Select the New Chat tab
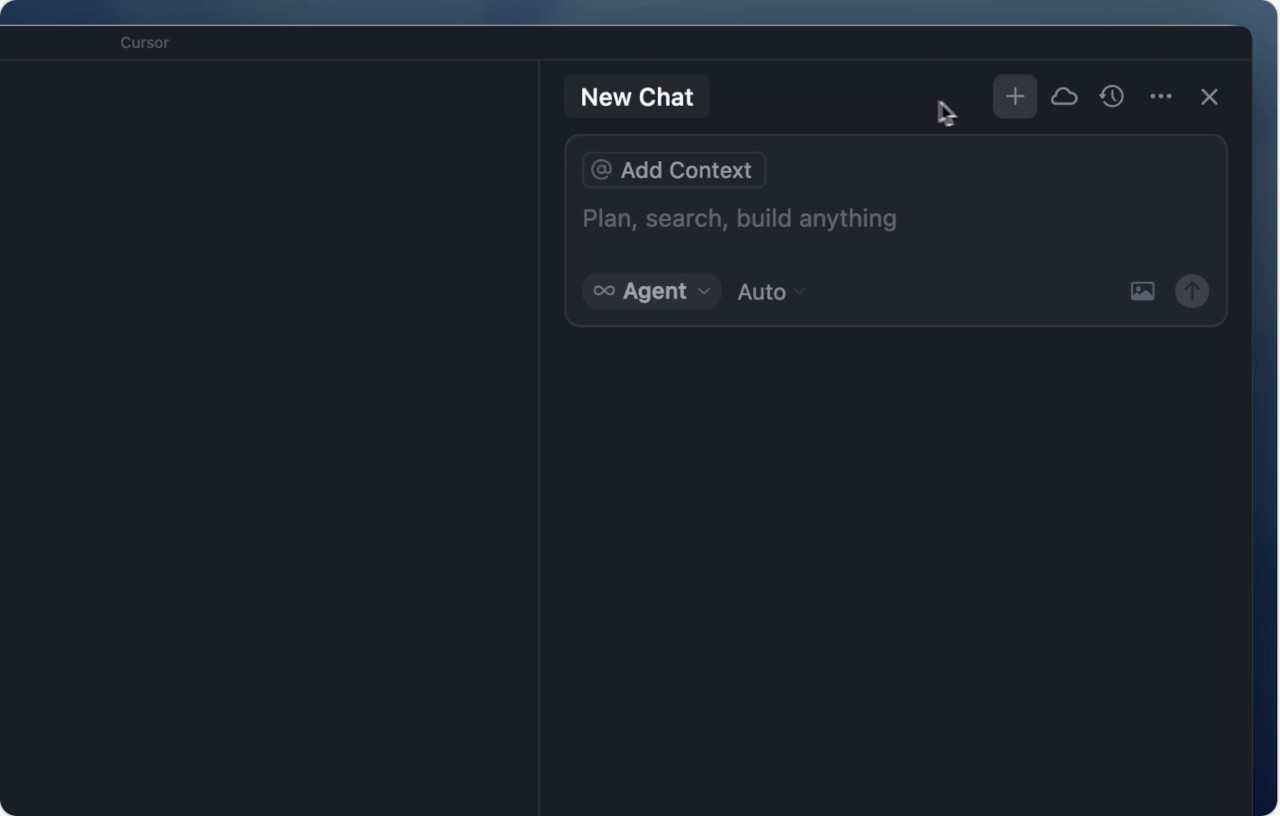This screenshot has width=1280, height=816. tap(637, 97)
